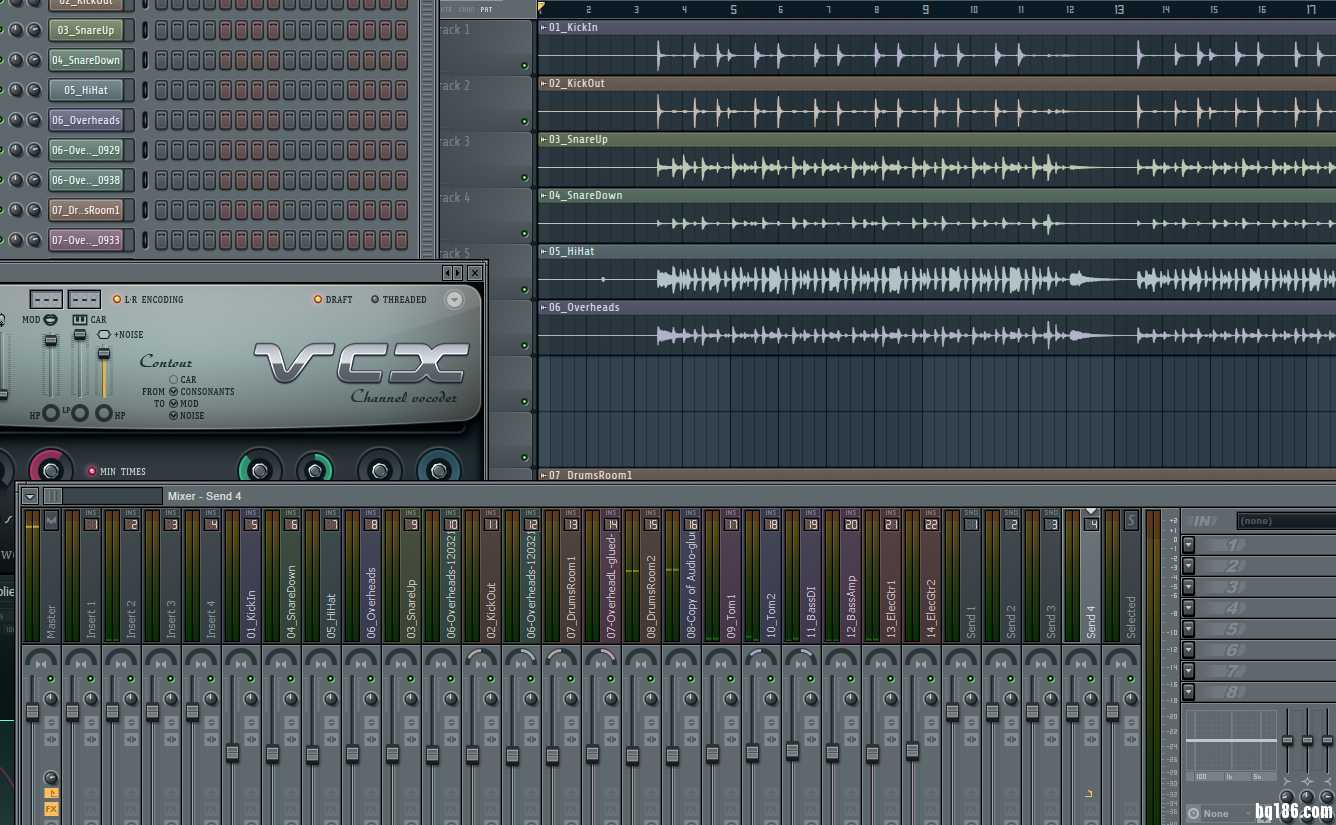
Task: Open the Mixer window options dropdown
Action: pyautogui.click(x=30, y=496)
